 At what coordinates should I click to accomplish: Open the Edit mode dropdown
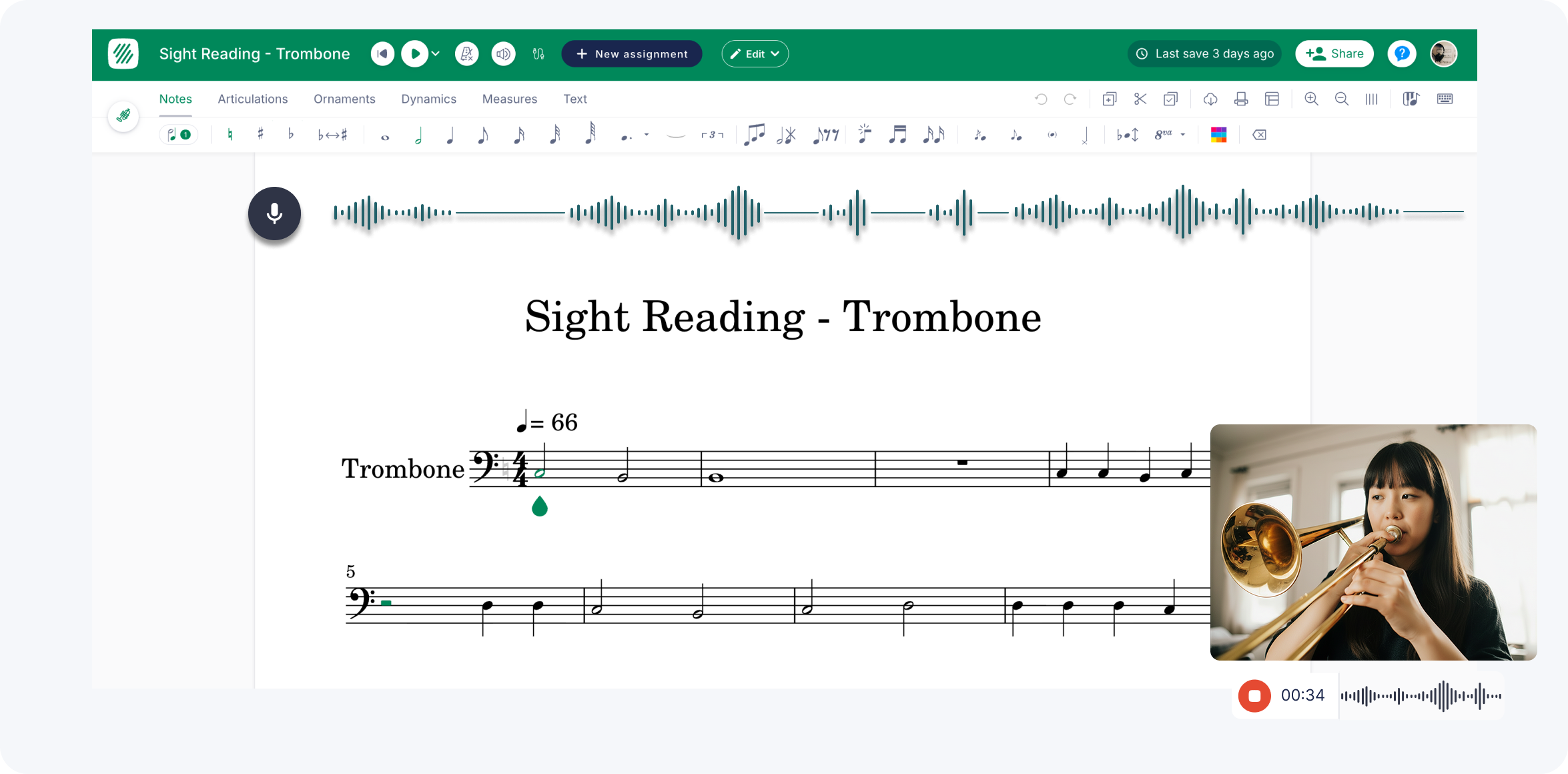click(755, 53)
